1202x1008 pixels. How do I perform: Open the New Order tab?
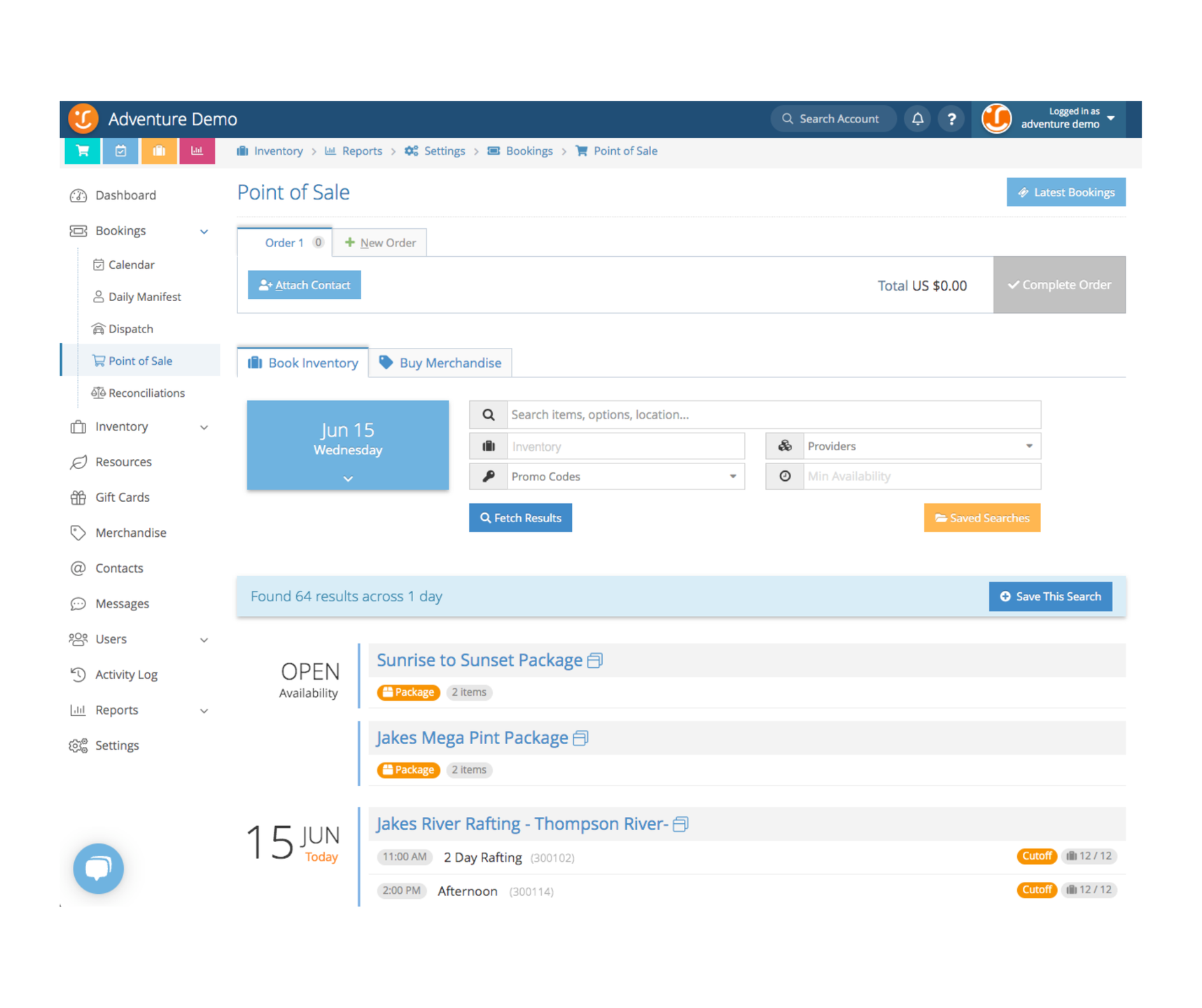click(x=380, y=243)
